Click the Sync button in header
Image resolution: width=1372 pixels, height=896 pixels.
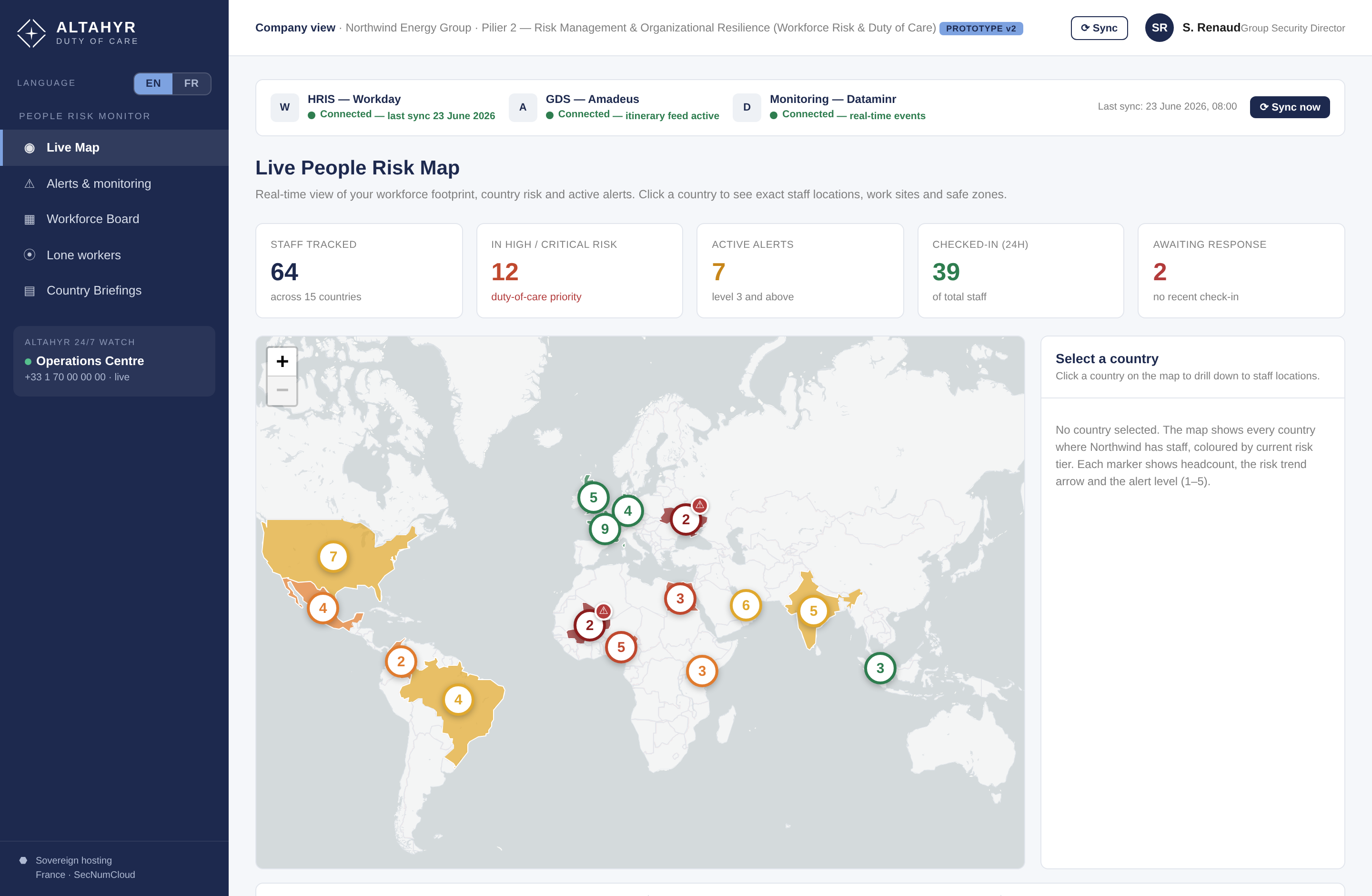(x=1099, y=28)
